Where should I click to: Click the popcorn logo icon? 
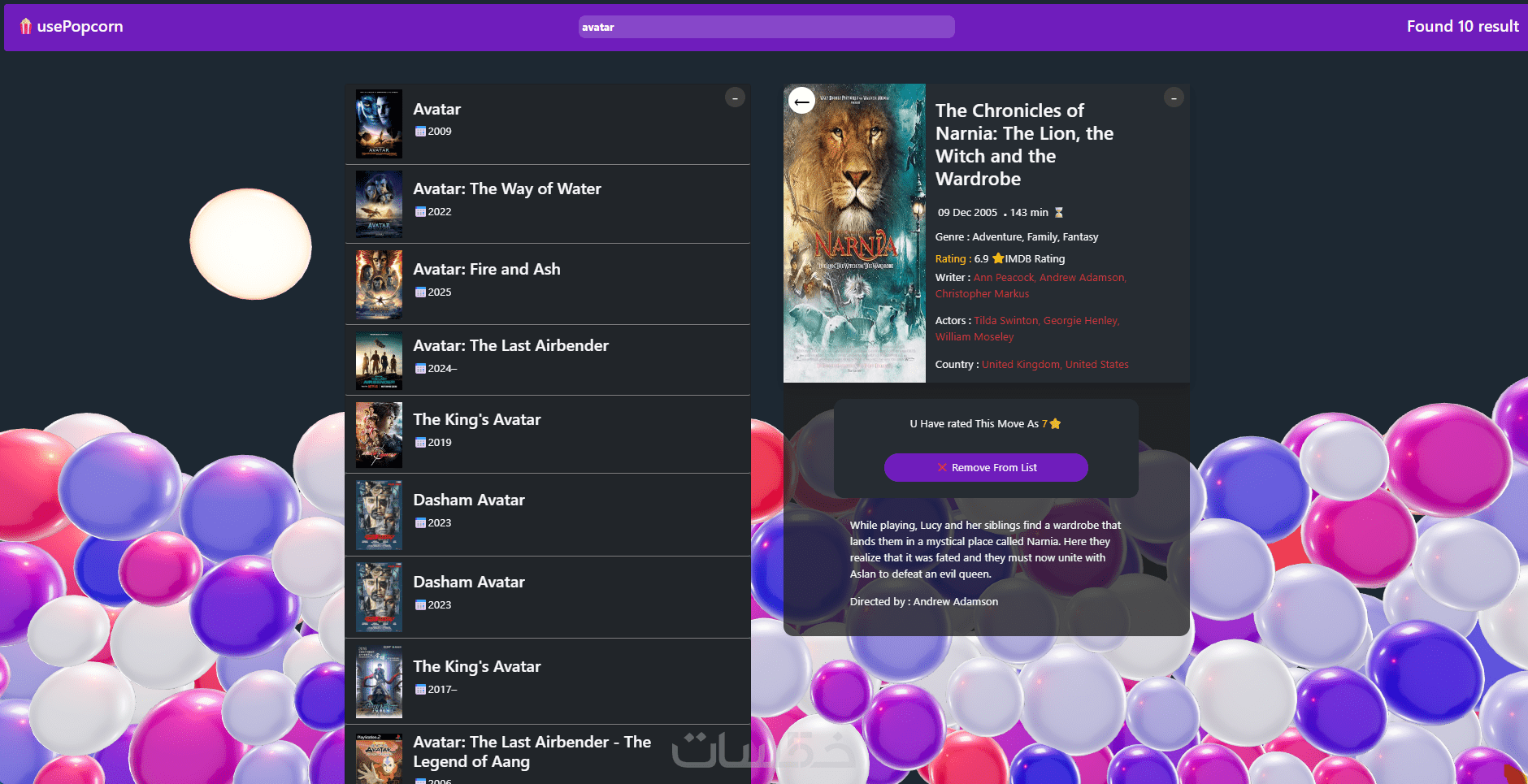[26, 26]
